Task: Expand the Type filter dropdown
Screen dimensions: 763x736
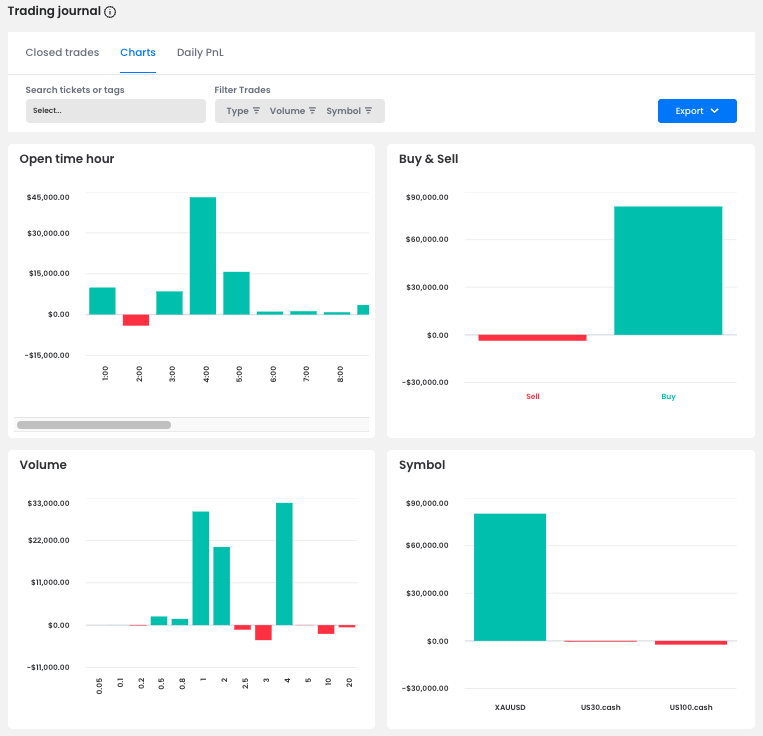Action: point(238,111)
